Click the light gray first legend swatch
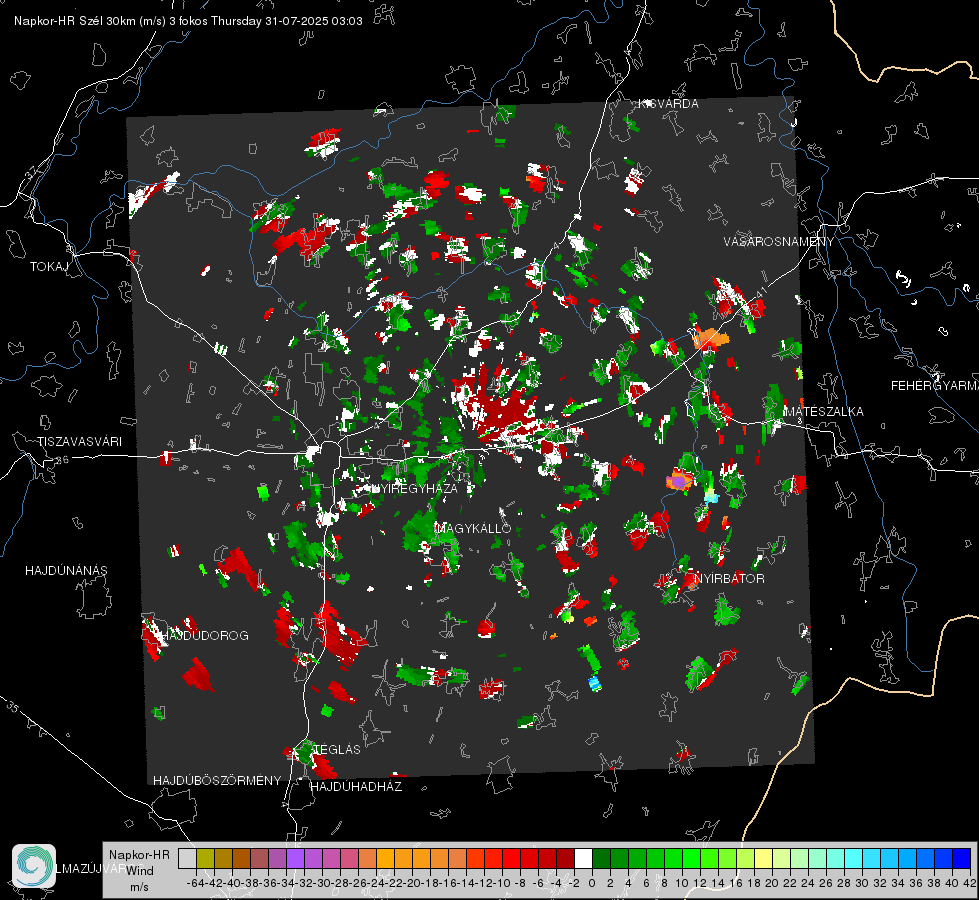 [187, 859]
